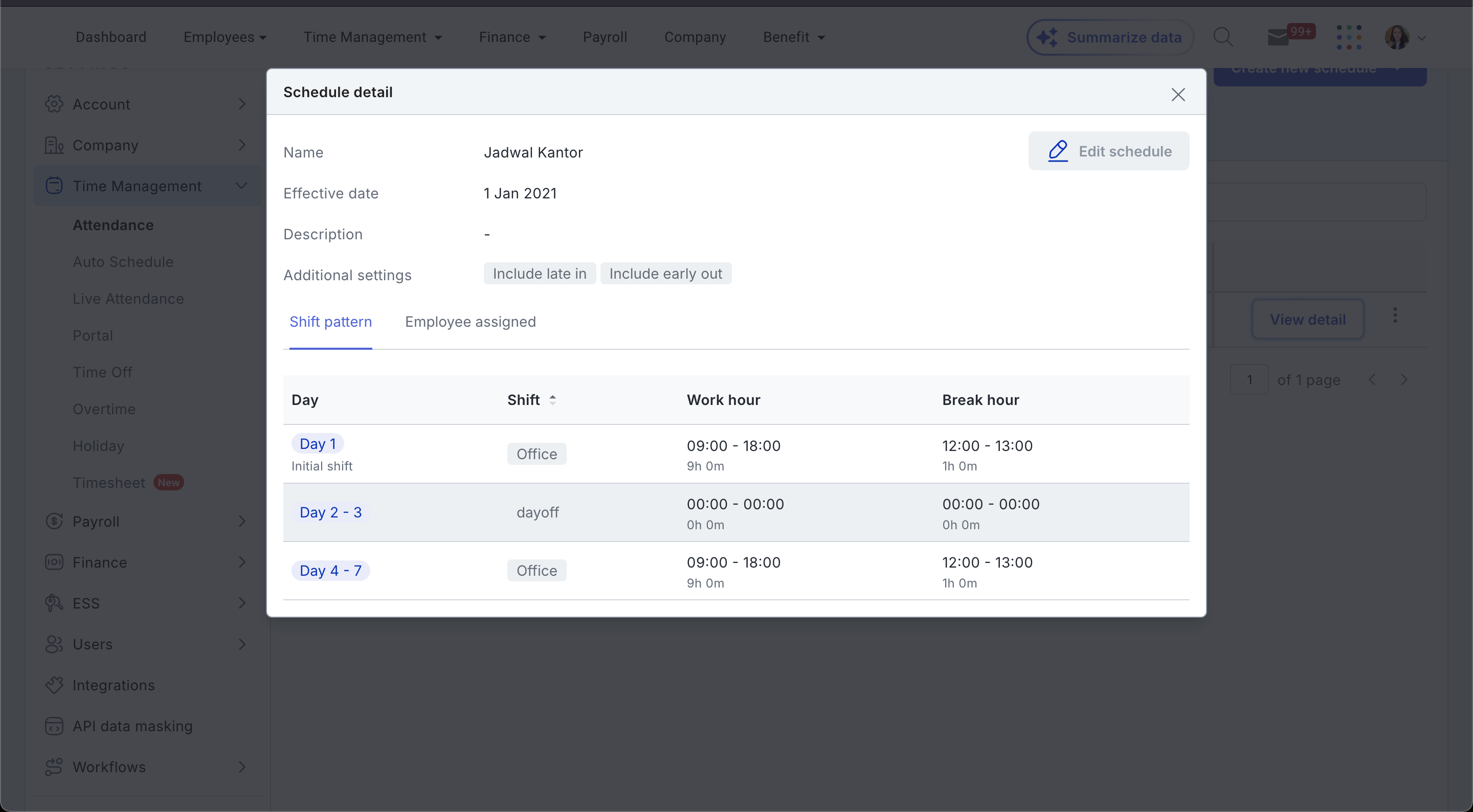The image size is (1473, 812).
Task: Go to the next page arrow
Action: point(1404,380)
